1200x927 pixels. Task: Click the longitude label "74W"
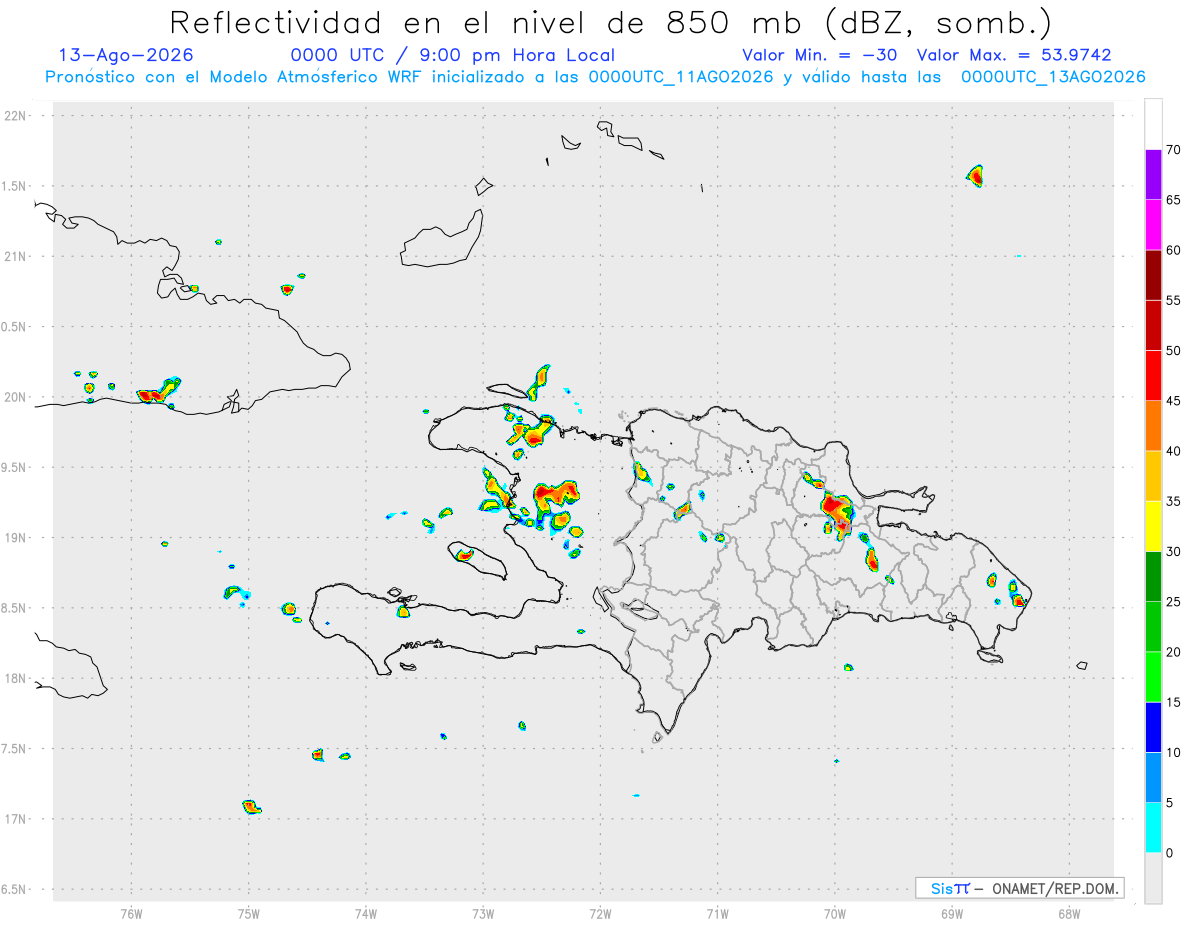(365, 913)
